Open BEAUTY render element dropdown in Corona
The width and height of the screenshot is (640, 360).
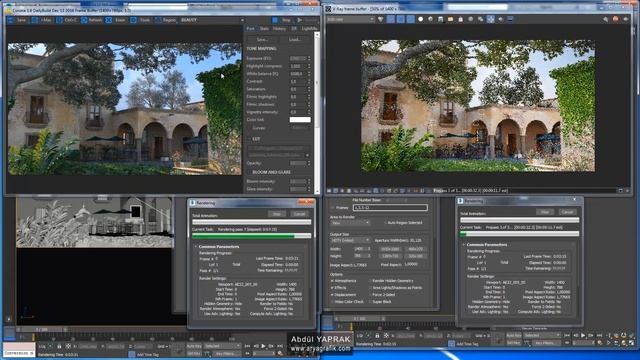[x=212, y=20]
